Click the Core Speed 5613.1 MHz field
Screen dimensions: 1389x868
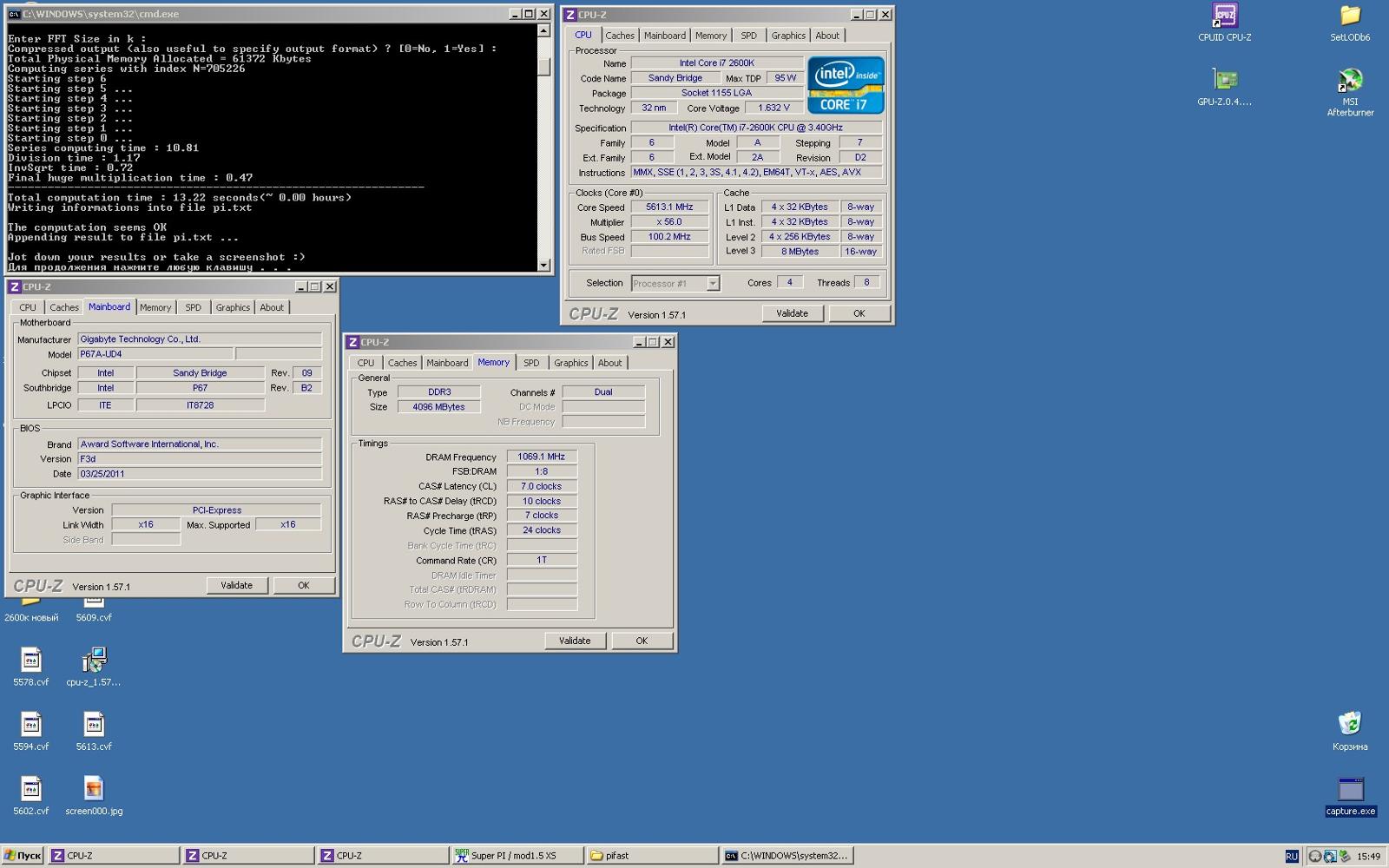(x=669, y=207)
